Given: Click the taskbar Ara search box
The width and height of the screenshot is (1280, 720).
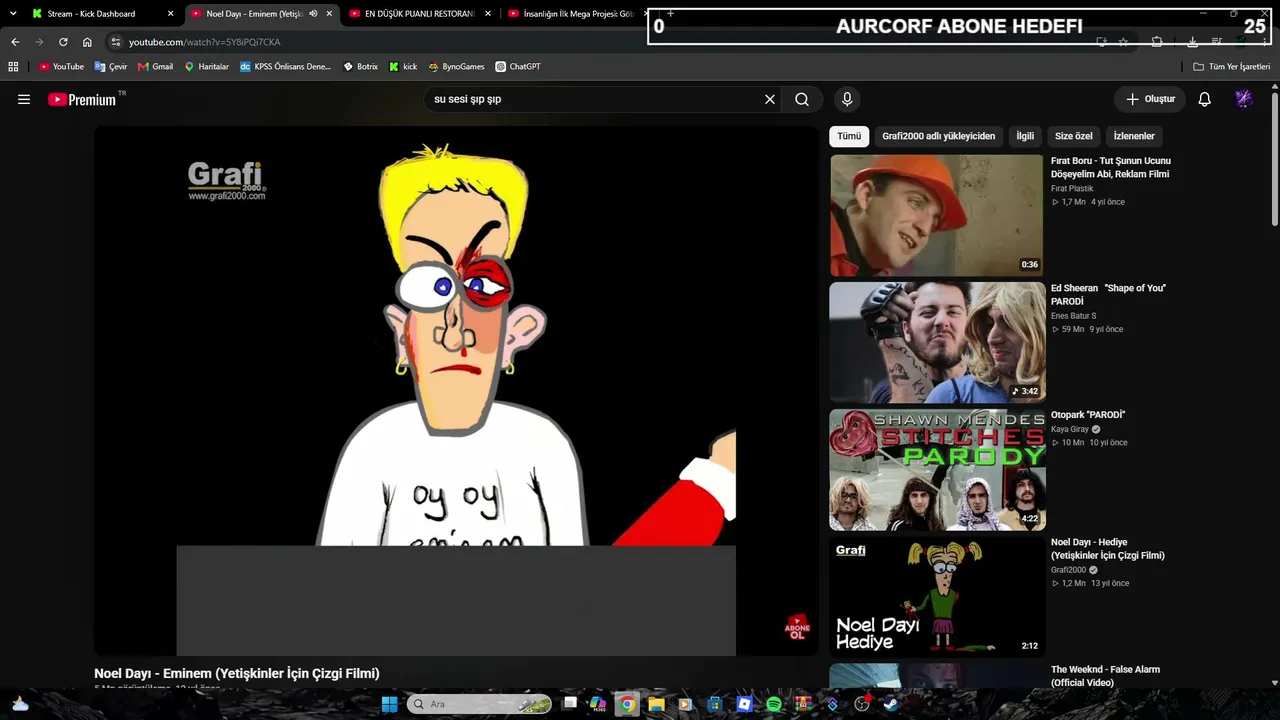Looking at the screenshot, I should [479, 704].
